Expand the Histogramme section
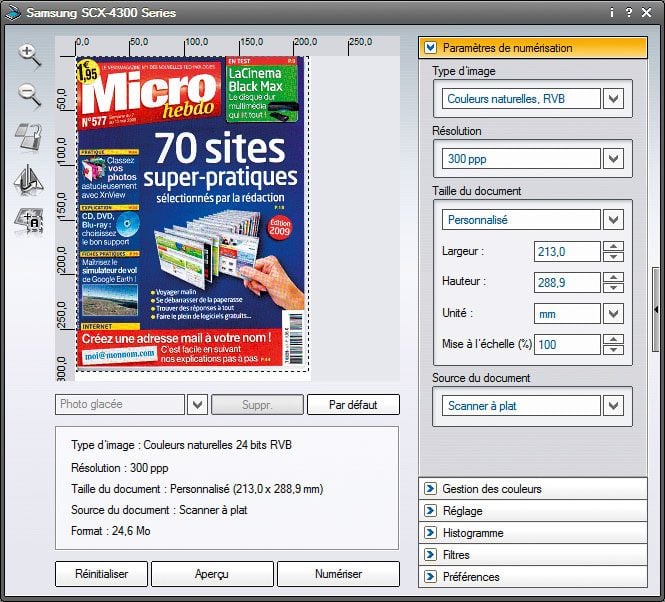 click(x=431, y=533)
